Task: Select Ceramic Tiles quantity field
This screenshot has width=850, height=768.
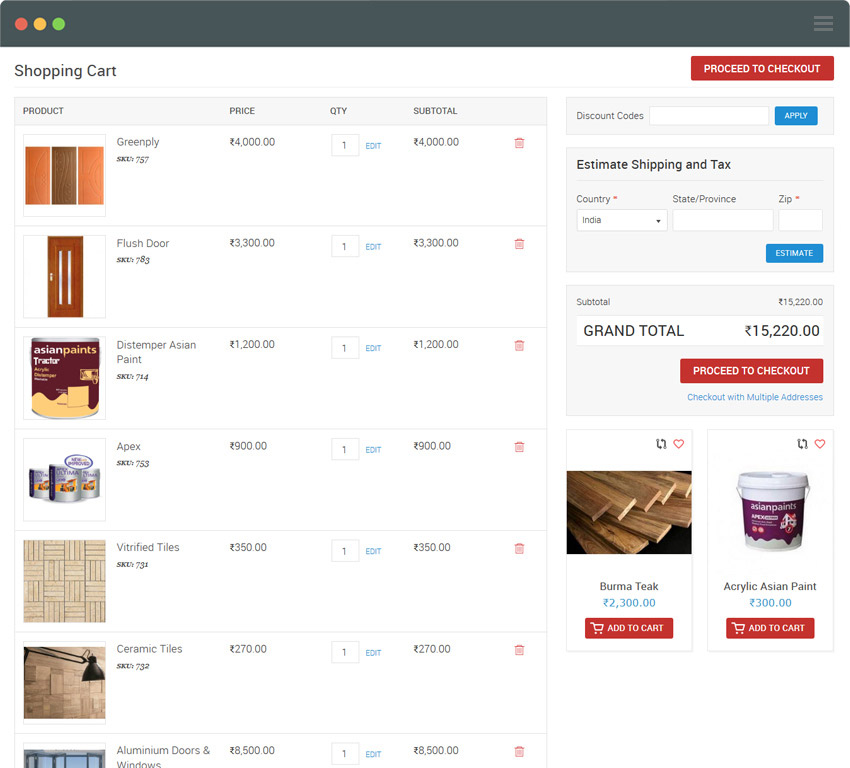Action: [345, 652]
